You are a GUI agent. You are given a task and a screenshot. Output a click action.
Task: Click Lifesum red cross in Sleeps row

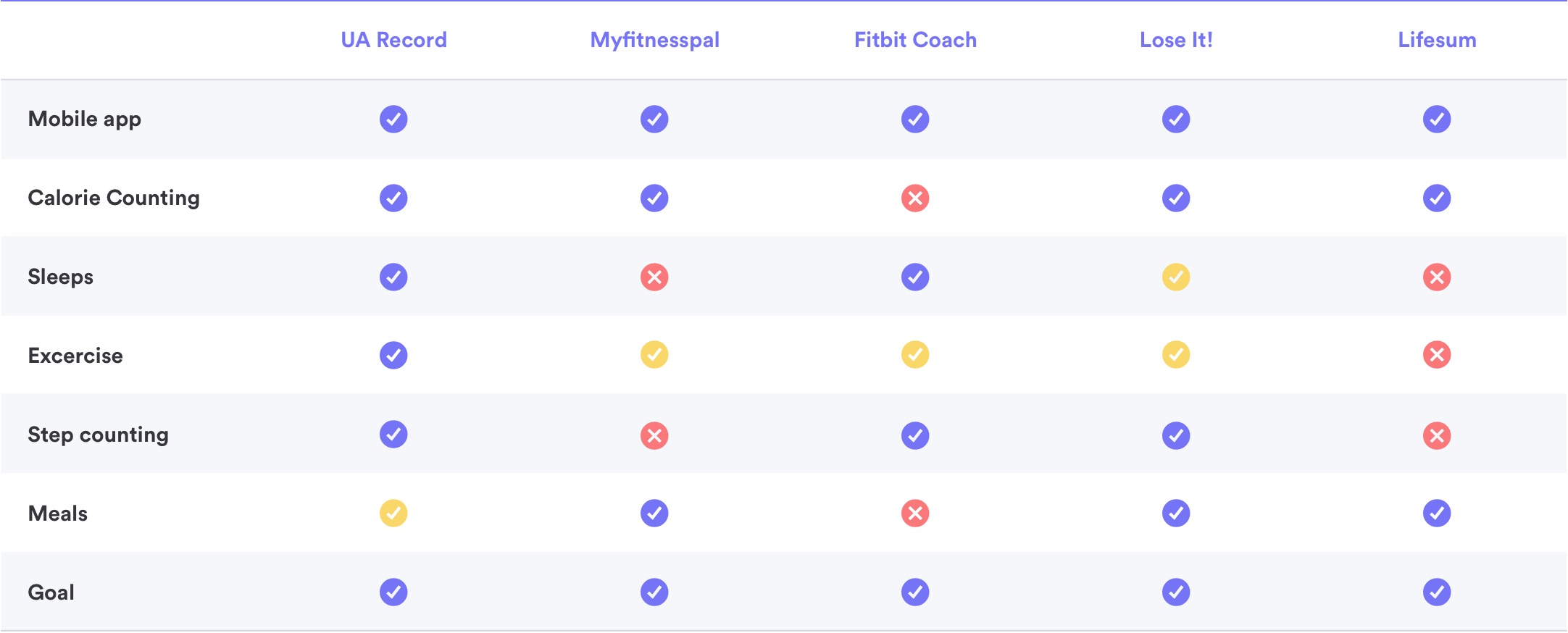(1437, 277)
